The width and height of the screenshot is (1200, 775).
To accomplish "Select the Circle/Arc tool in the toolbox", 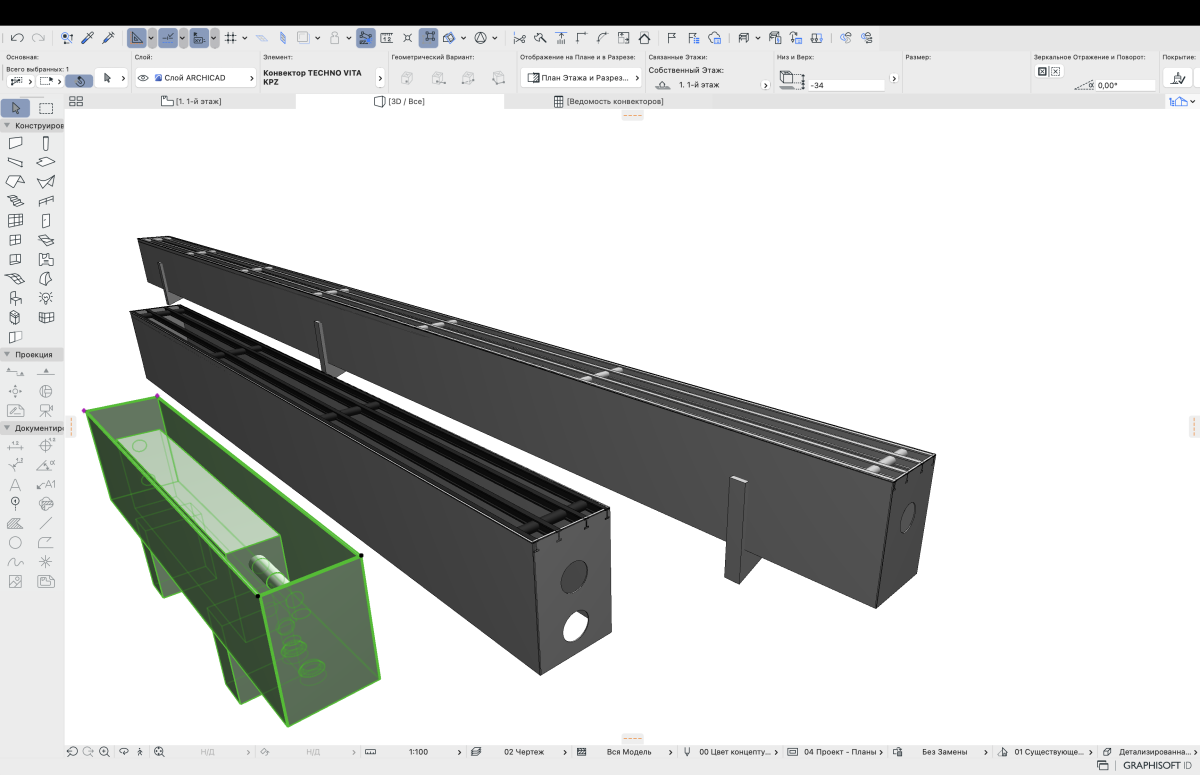I will tap(15, 543).
